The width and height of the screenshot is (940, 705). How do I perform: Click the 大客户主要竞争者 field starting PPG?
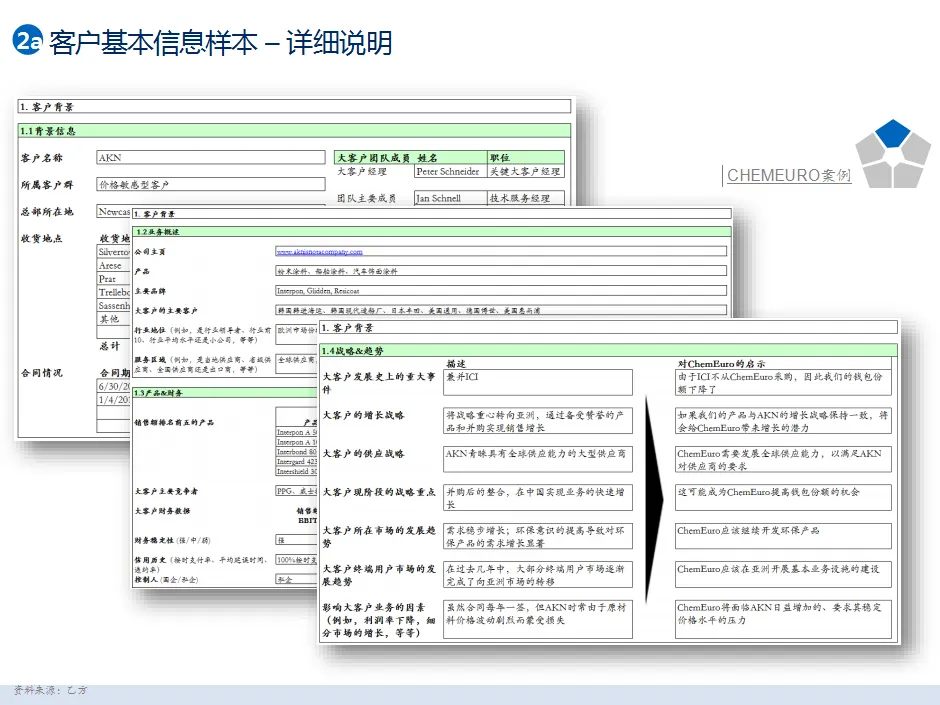coord(297,491)
